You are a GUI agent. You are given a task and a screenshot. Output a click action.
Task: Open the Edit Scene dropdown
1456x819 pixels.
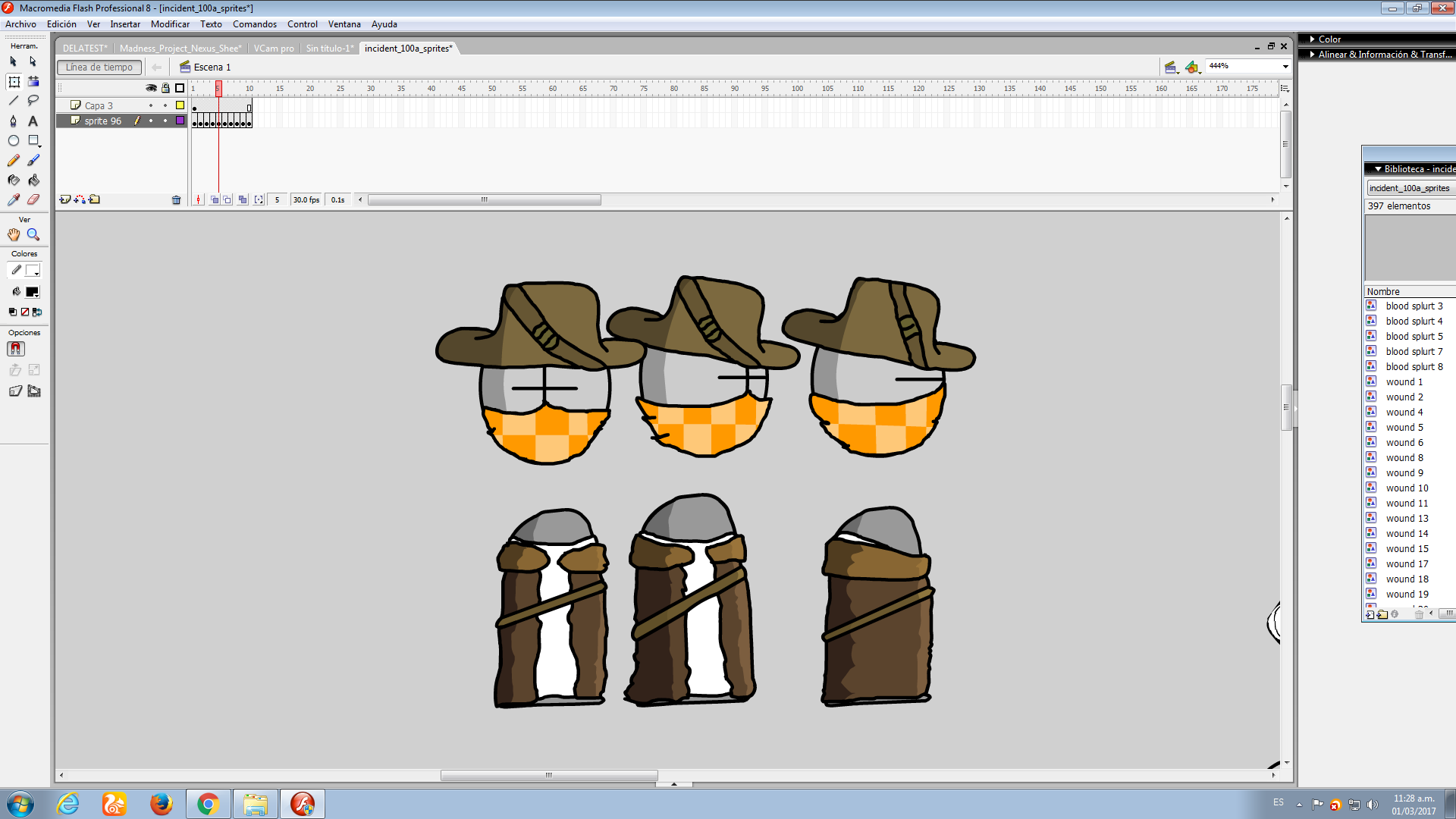[1172, 67]
